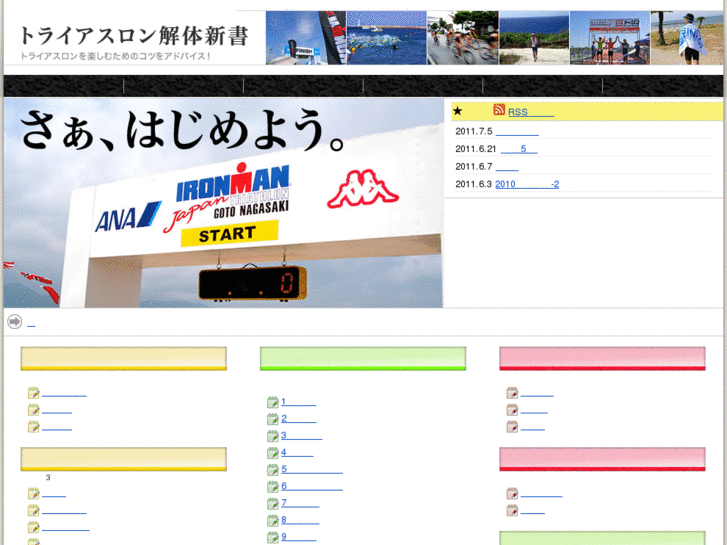The image size is (727, 545).
Task: Open green column link numbered 4
Action: click(x=297, y=452)
